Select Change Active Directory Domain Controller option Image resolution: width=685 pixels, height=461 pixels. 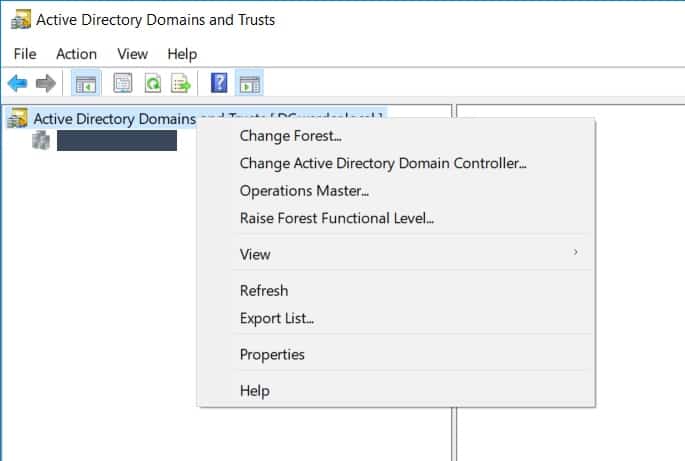(x=382, y=163)
